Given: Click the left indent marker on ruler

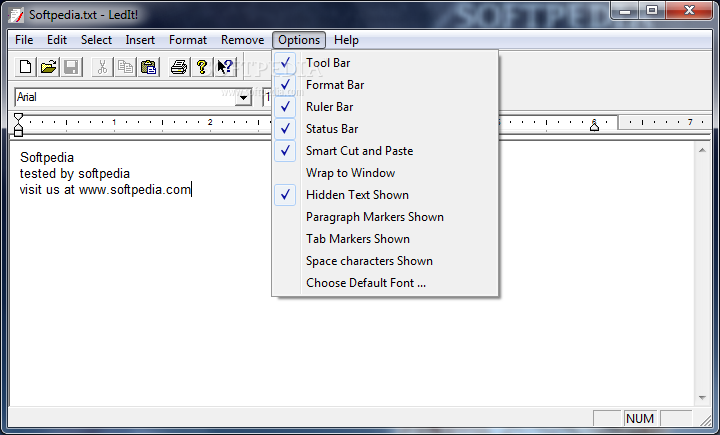Looking at the screenshot, I should (x=18, y=125).
